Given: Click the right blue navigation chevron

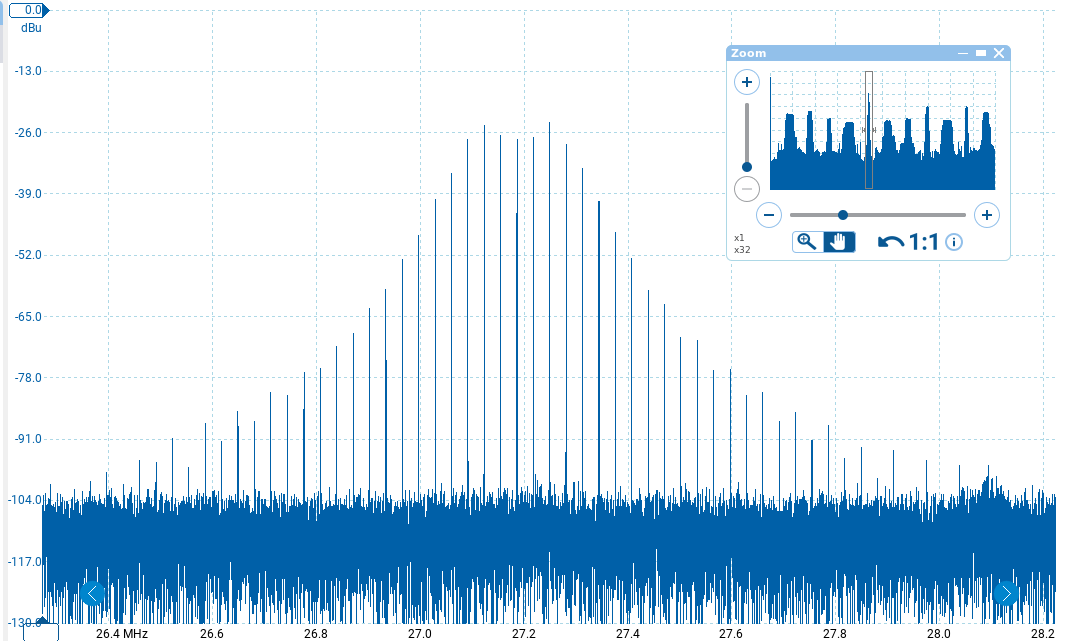Looking at the screenshot, I should 1006,593.
